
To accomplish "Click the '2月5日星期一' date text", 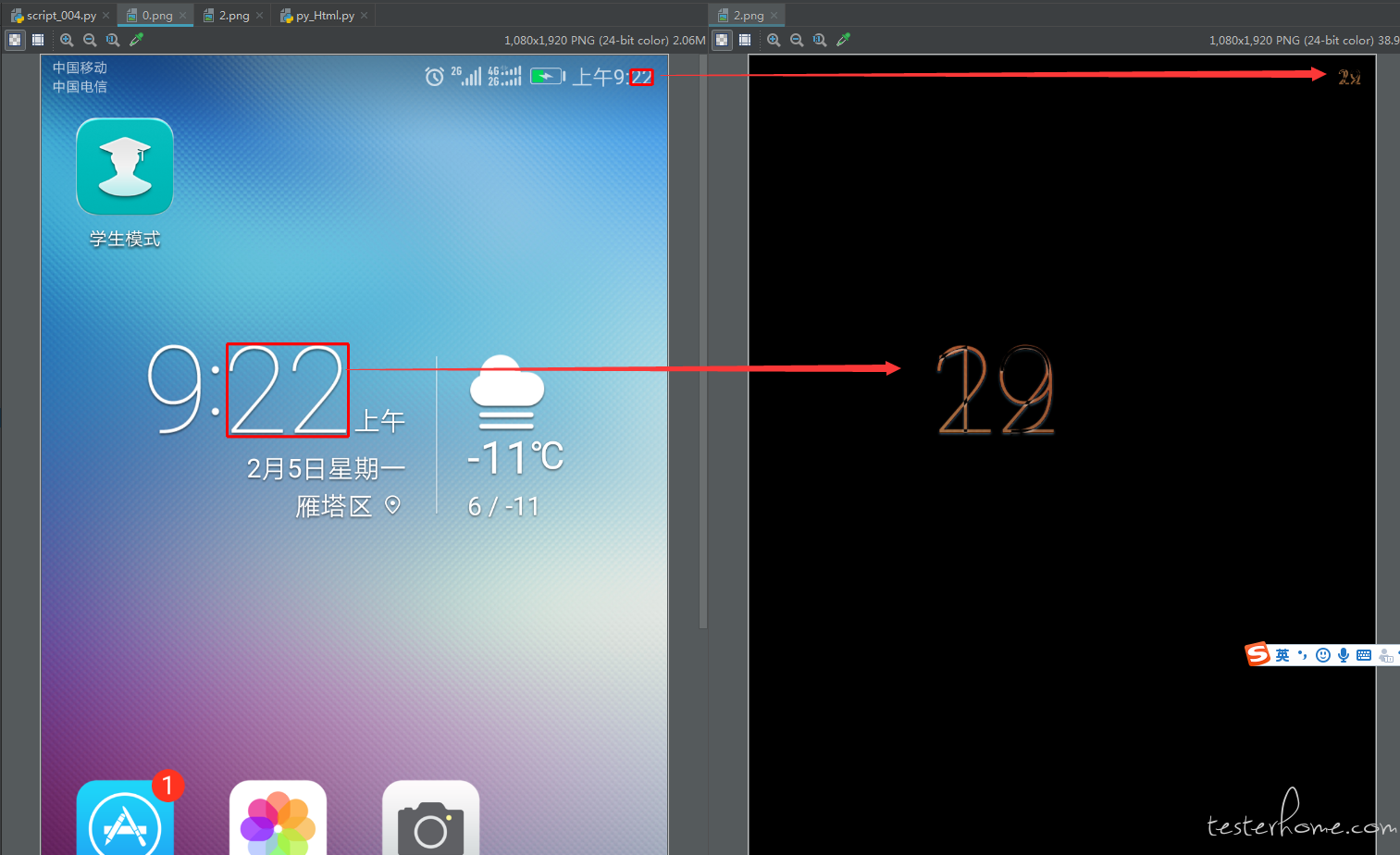I will coord(326,468).
